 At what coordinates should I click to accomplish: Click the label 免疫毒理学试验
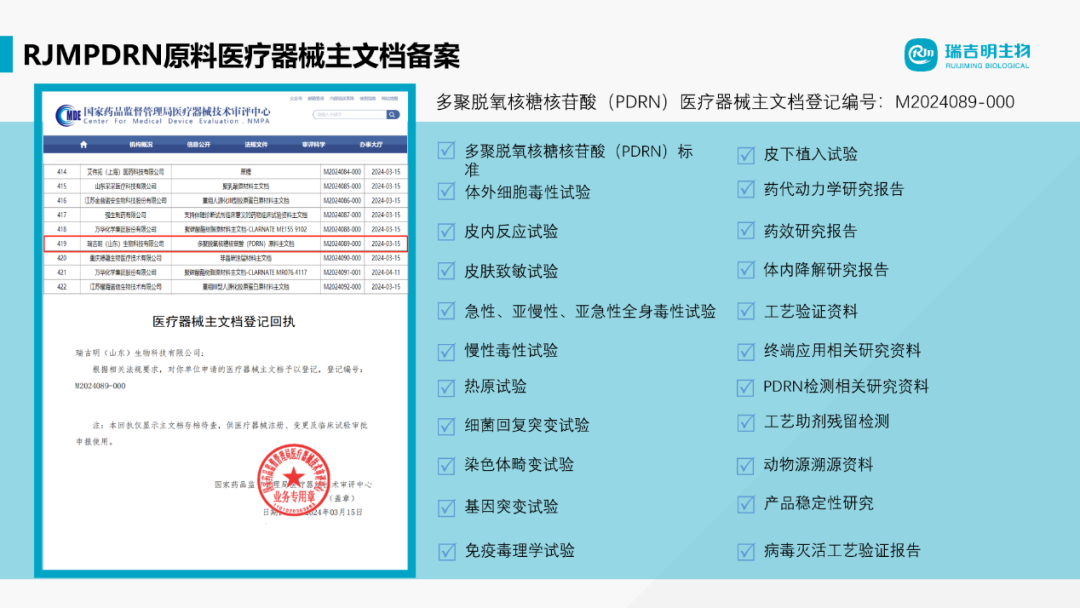coord(519,551)
